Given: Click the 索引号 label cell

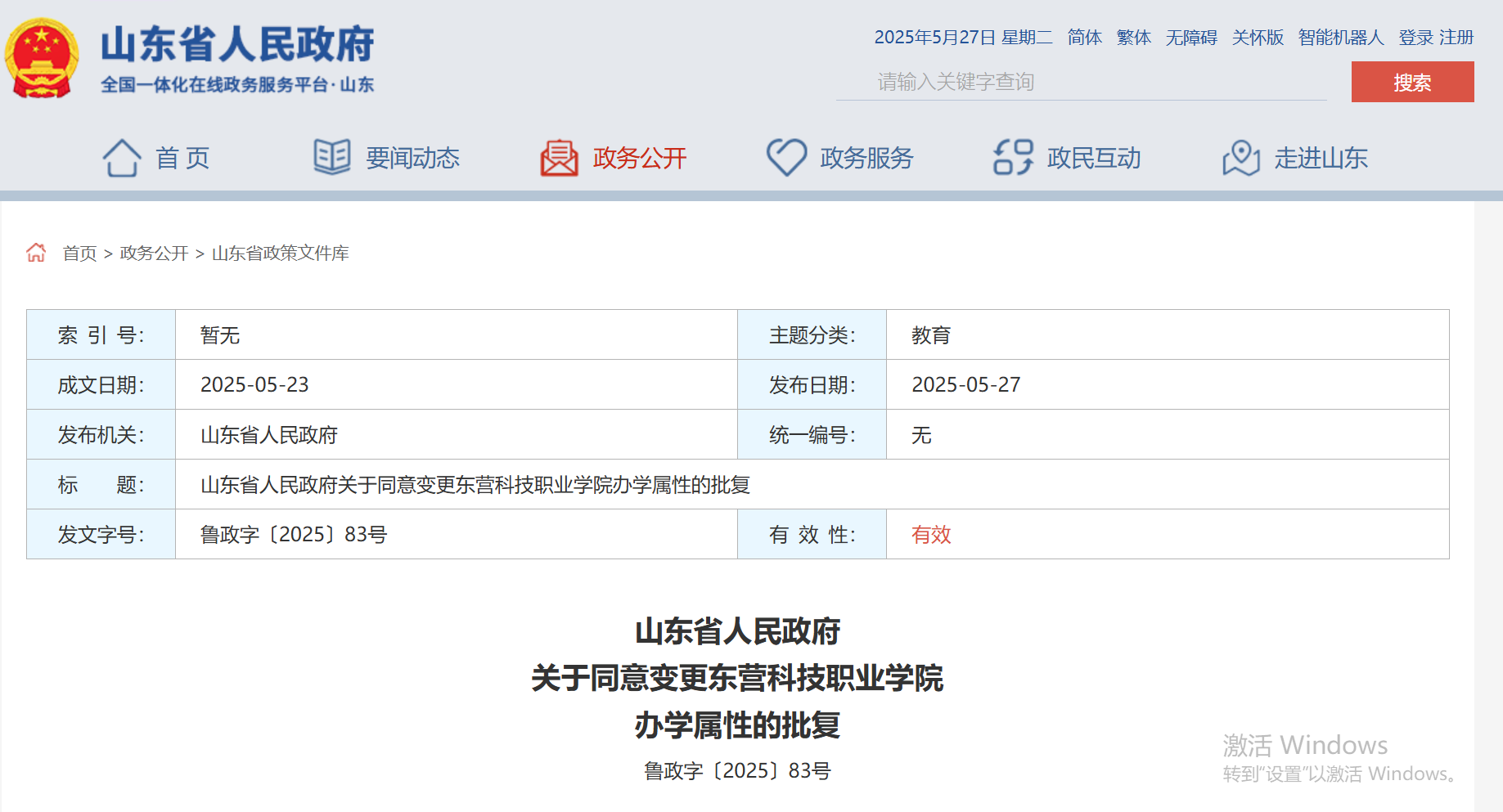Looking at the screenshot, I should coord(101,335).
